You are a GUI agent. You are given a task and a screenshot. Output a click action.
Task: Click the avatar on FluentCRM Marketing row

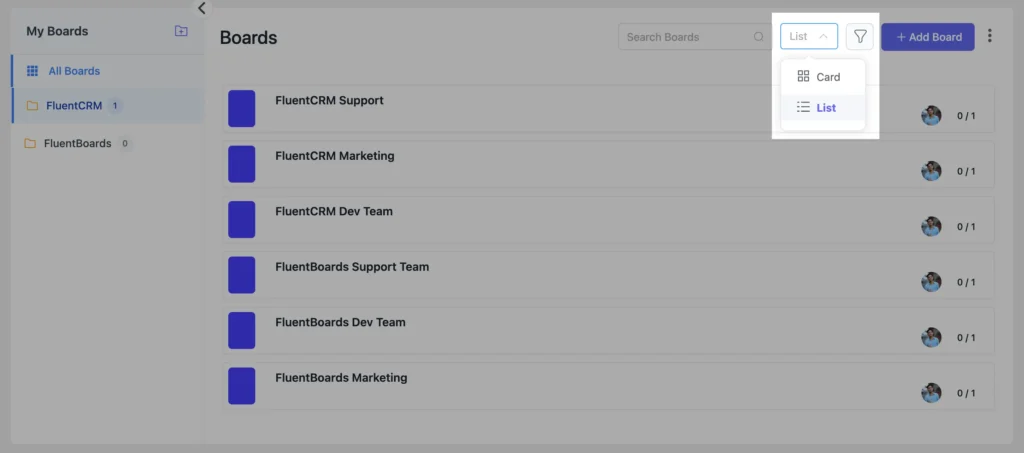[931, 171]
